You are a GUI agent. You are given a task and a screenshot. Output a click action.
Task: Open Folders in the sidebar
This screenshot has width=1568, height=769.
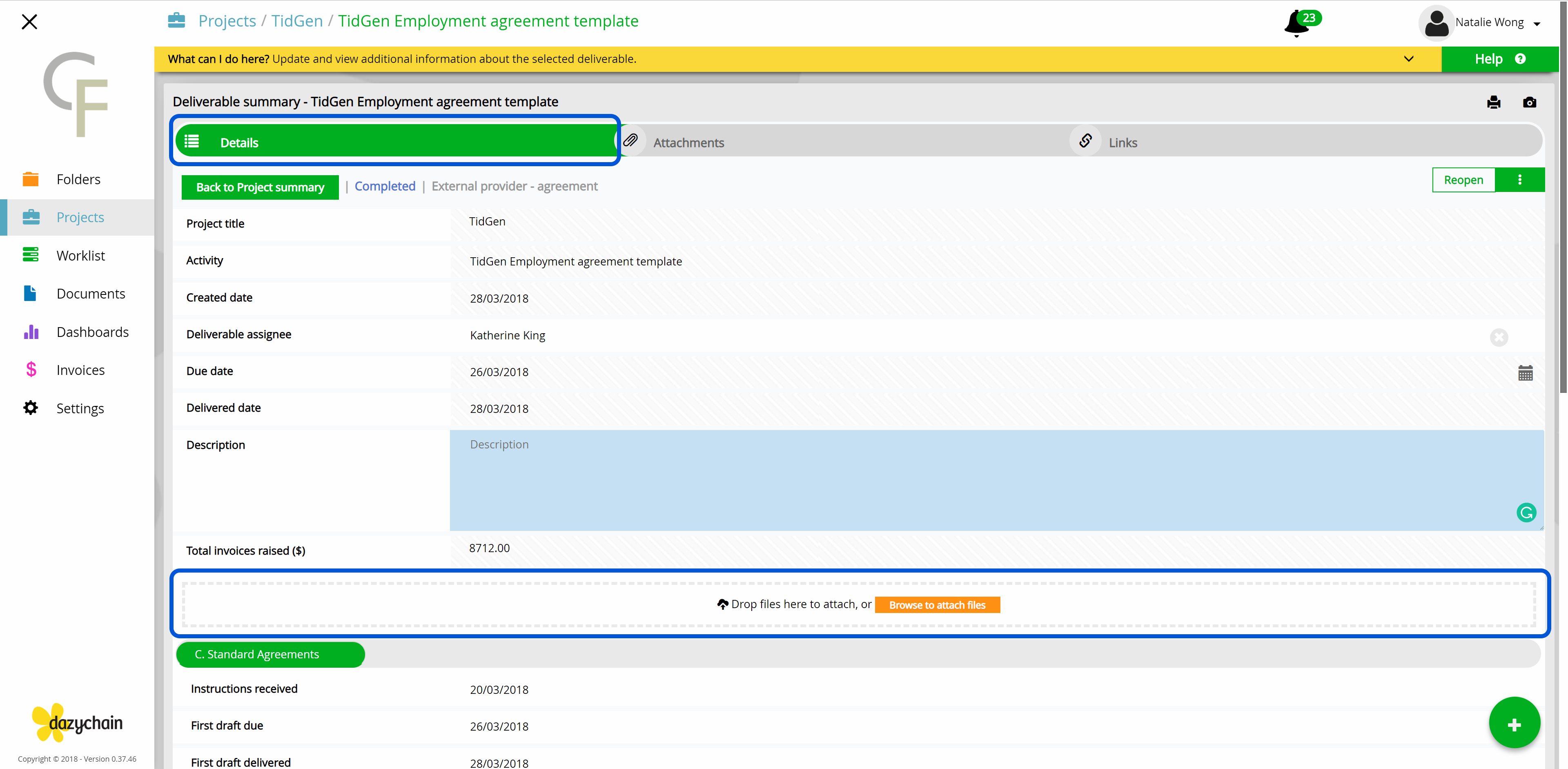(77, 180)
